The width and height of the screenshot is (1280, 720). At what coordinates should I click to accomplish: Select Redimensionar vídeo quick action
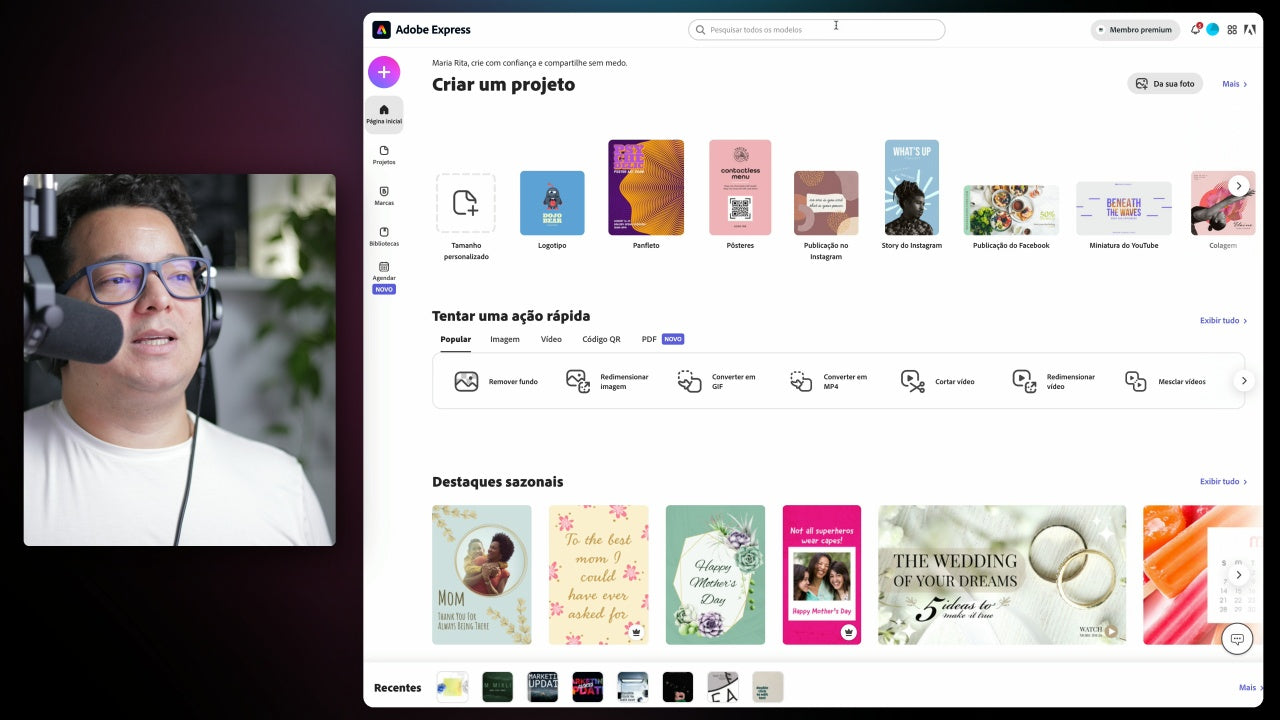tap(1054, 381)
